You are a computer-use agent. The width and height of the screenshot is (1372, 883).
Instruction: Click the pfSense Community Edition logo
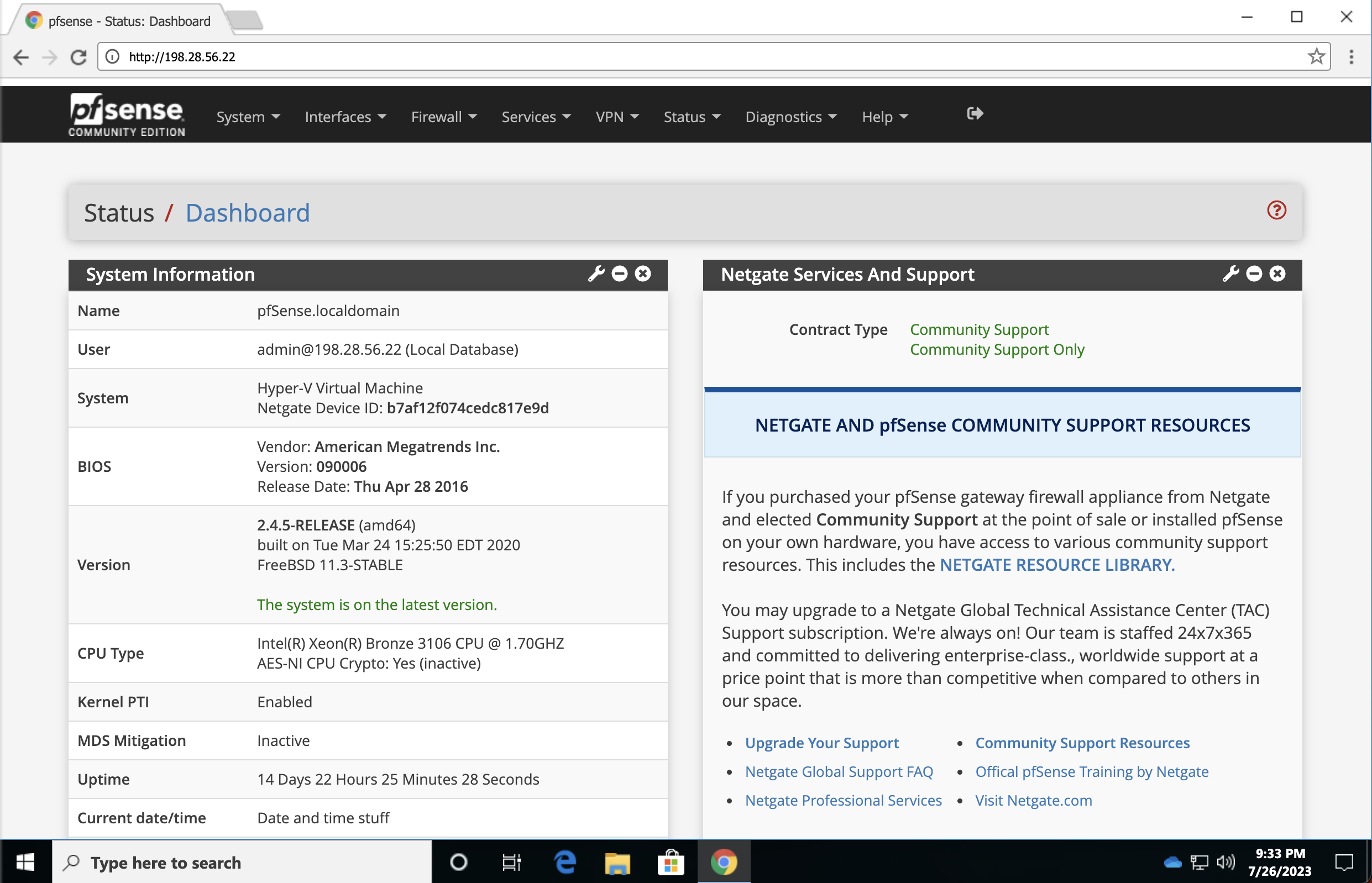point(127,115)
